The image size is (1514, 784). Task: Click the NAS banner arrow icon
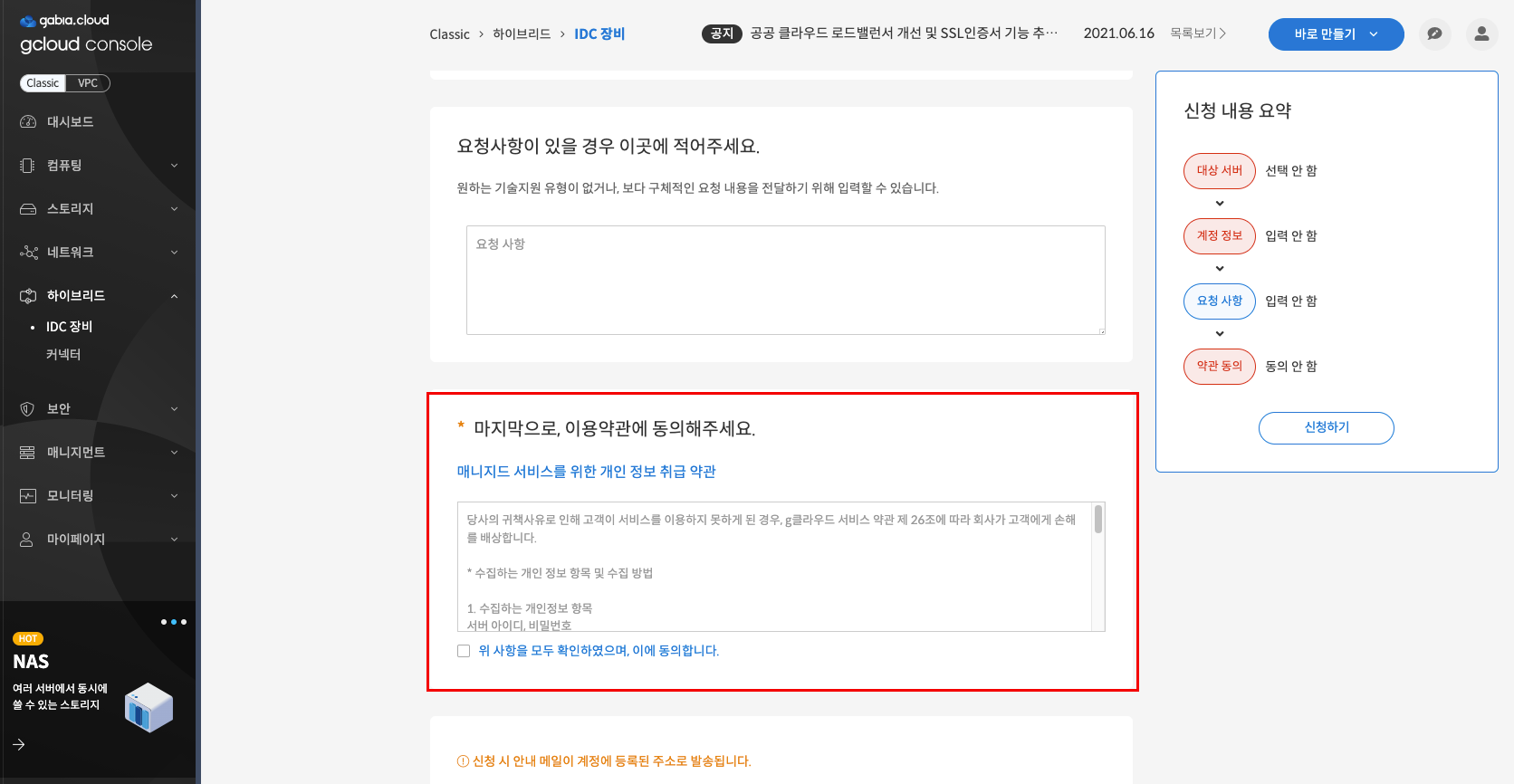(x=19, y=744)
